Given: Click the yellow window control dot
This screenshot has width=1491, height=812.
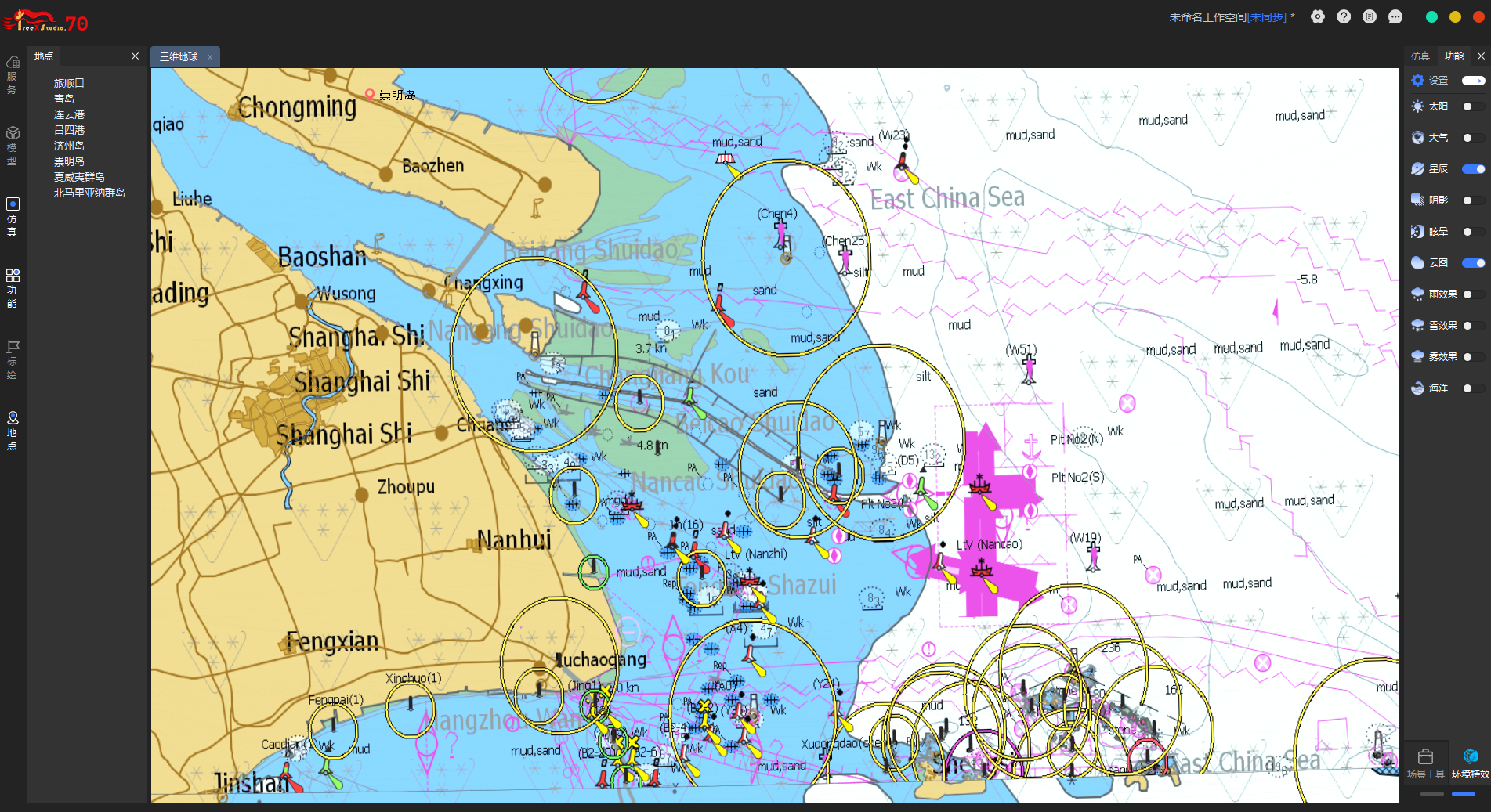Looking at the screenshot, I should click(1455, 17).
